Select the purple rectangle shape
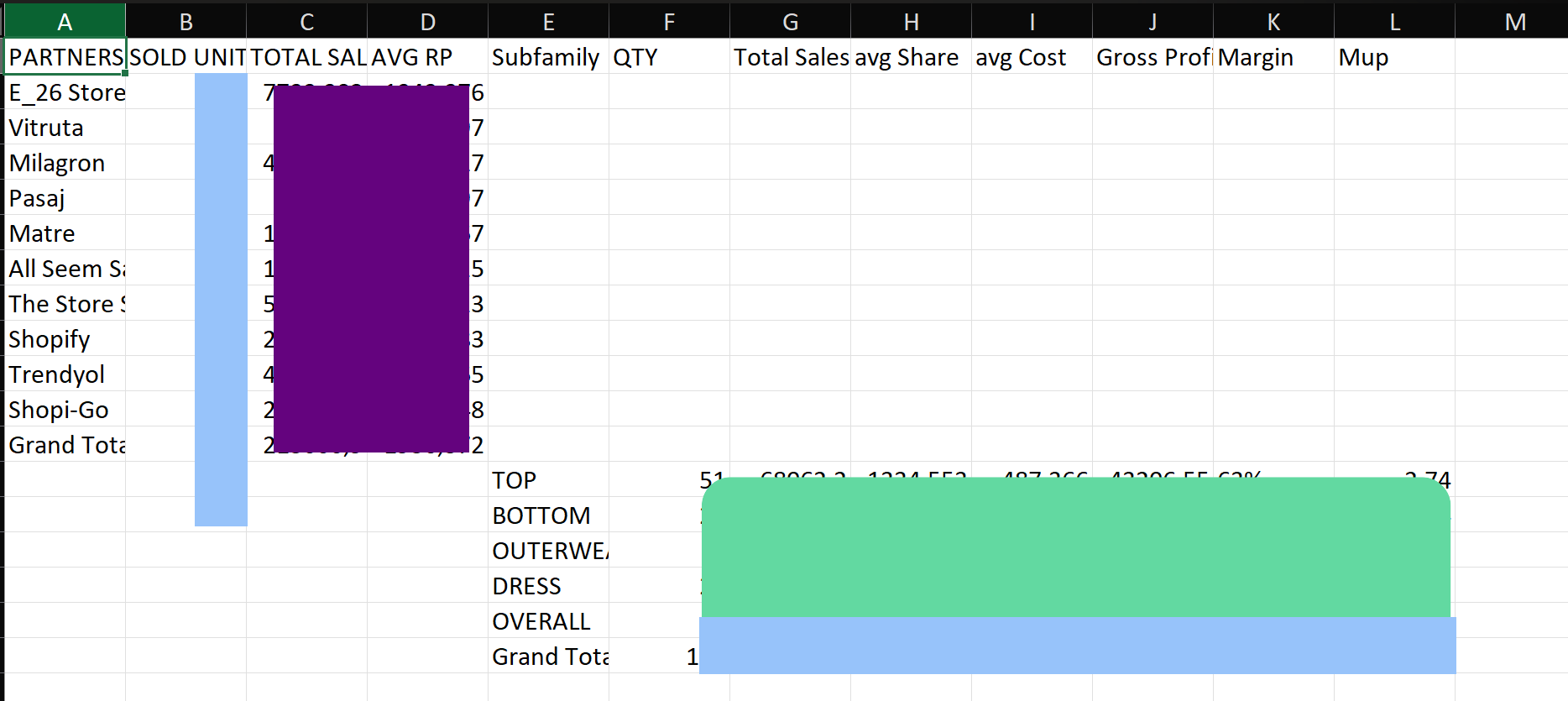Viewport: 1568px width, 701px height. (371, 269)
